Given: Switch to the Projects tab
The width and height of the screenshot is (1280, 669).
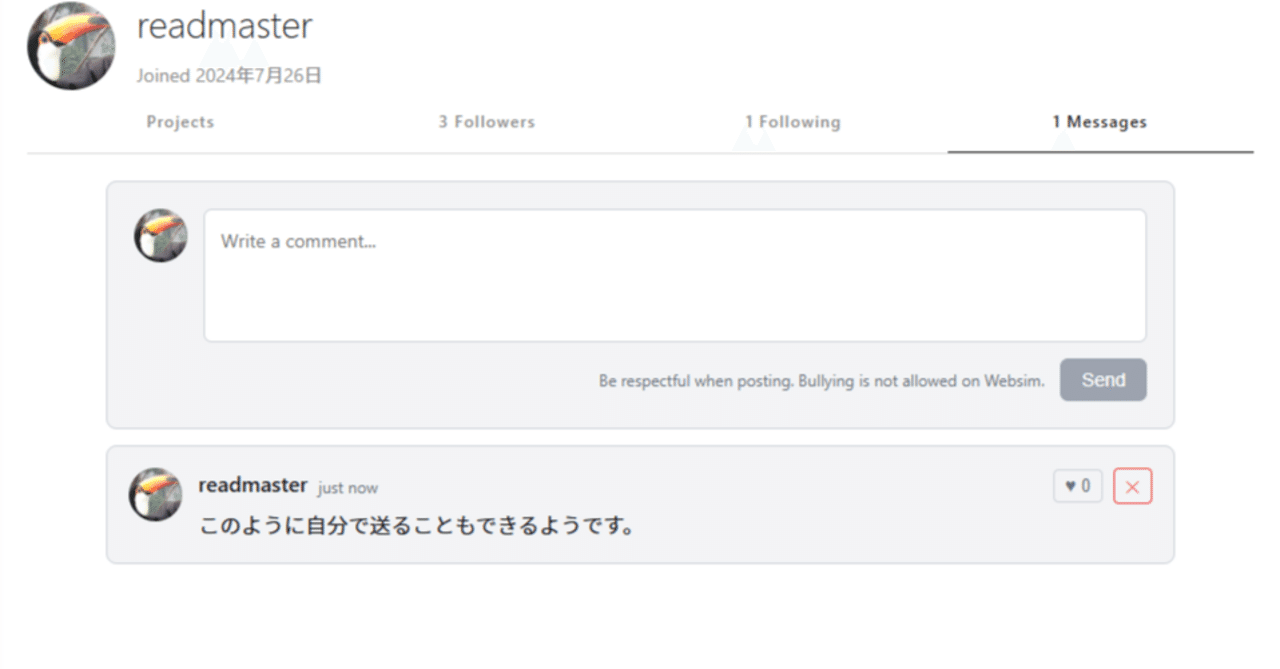Looking at the screenshot, I should 180,122.
